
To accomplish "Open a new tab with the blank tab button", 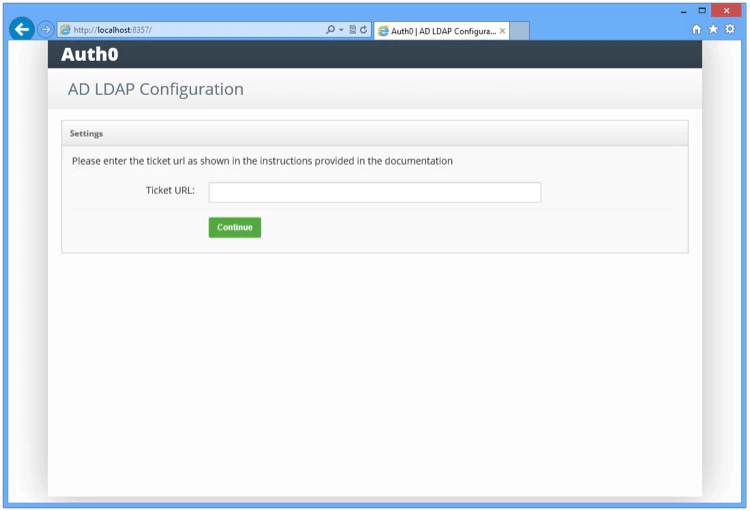I will click(x=519, y=31).
